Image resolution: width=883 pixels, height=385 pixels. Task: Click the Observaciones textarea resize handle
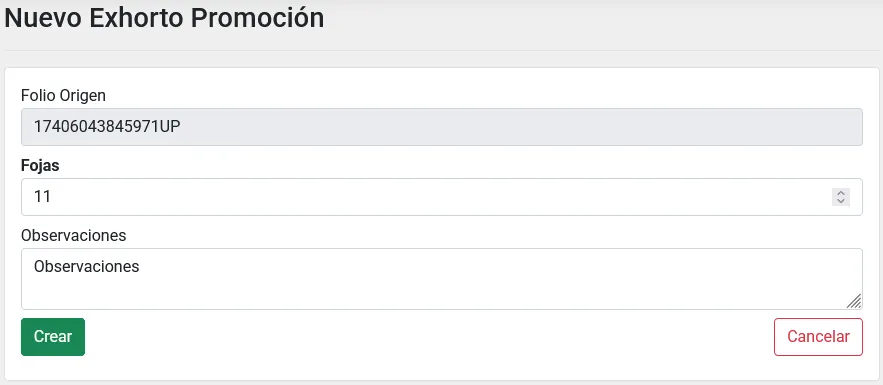click(x=854, y=301)
